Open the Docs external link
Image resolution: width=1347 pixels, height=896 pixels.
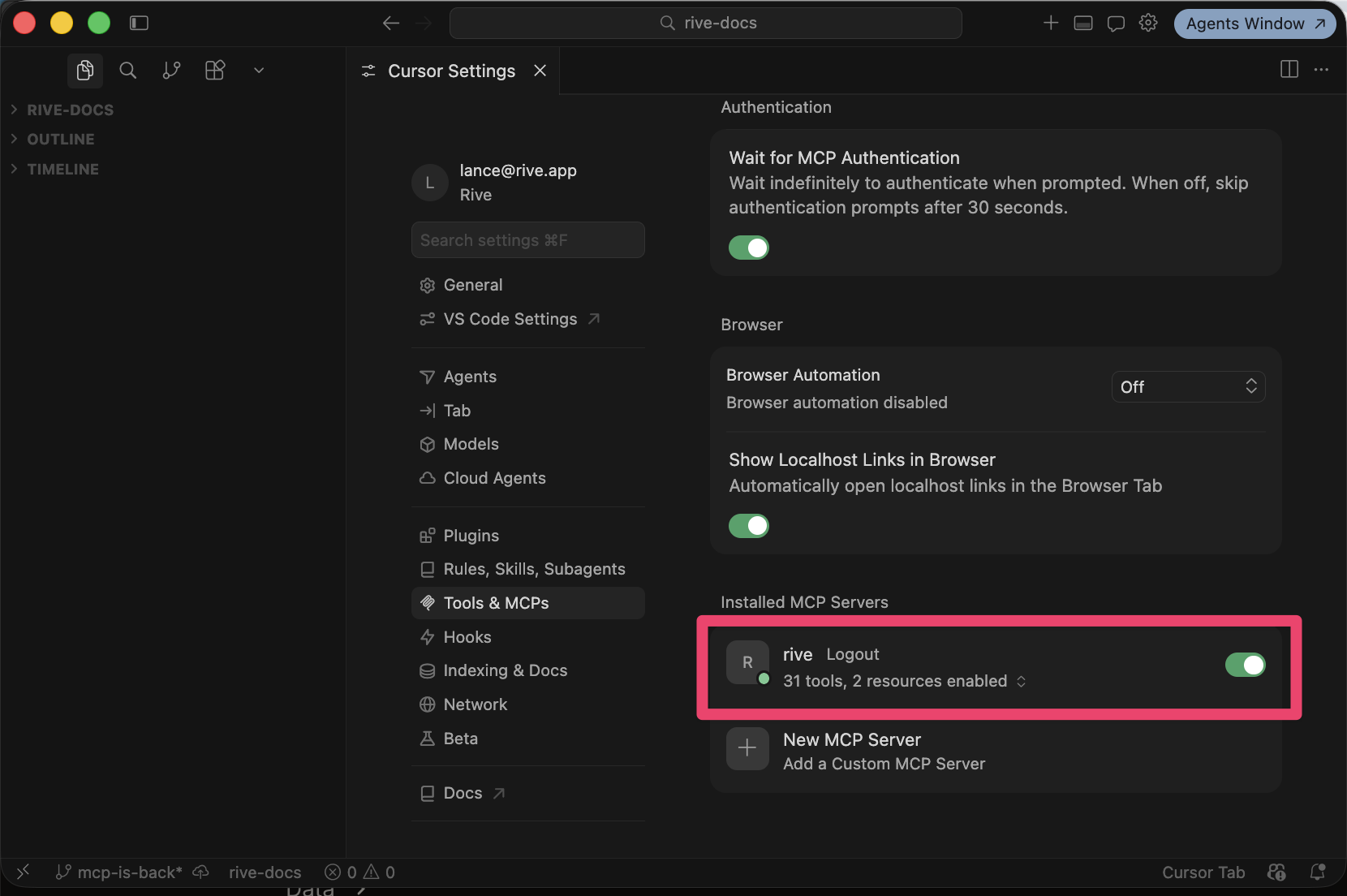(x=528, y=793)
